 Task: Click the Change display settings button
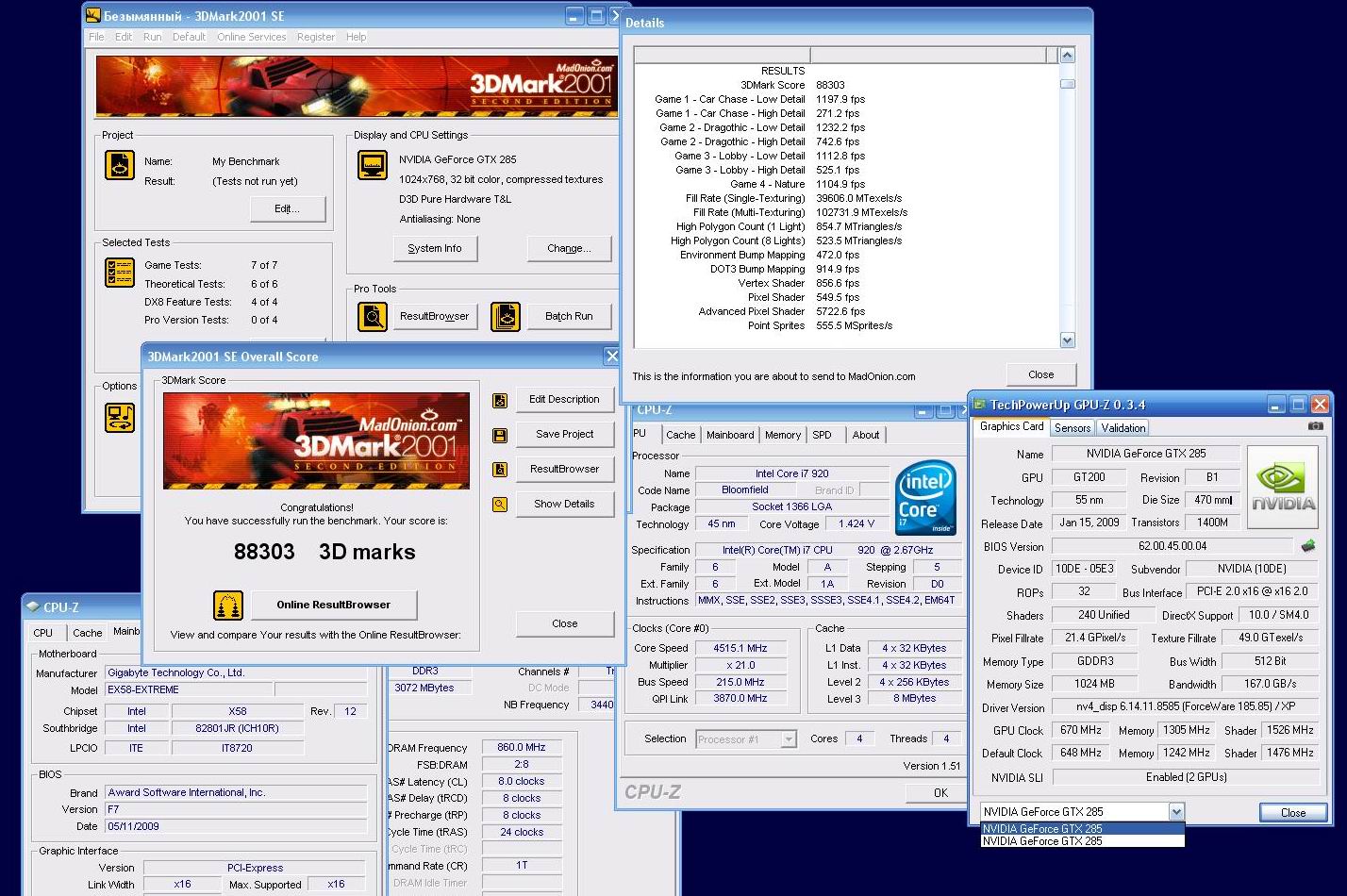pos(569,248)
